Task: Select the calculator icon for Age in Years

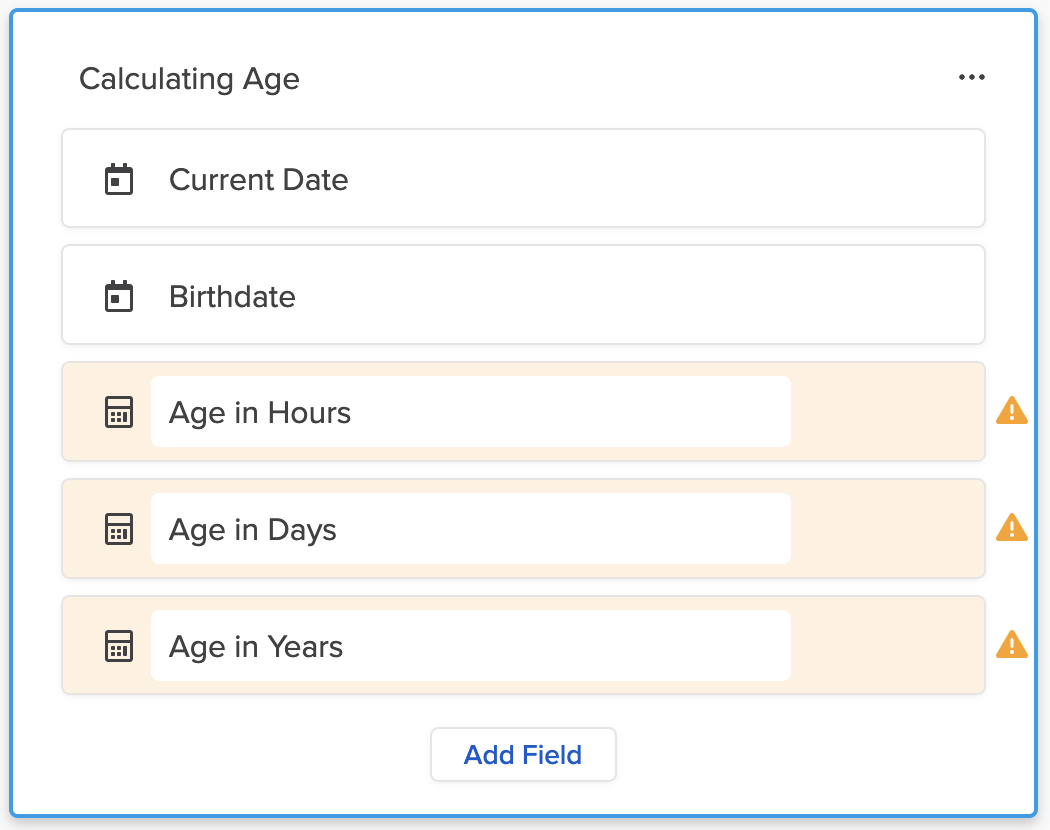Action: pyautogui.click(x=119, y=646)
